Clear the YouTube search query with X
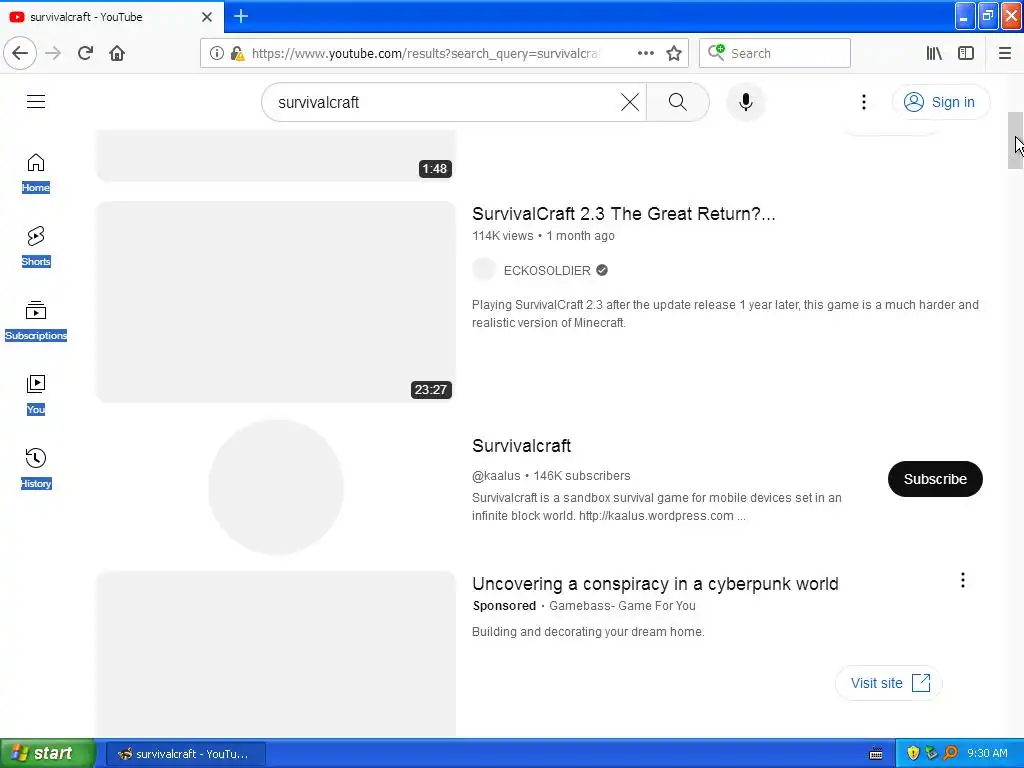1024x768 pixels. [630, 102]
